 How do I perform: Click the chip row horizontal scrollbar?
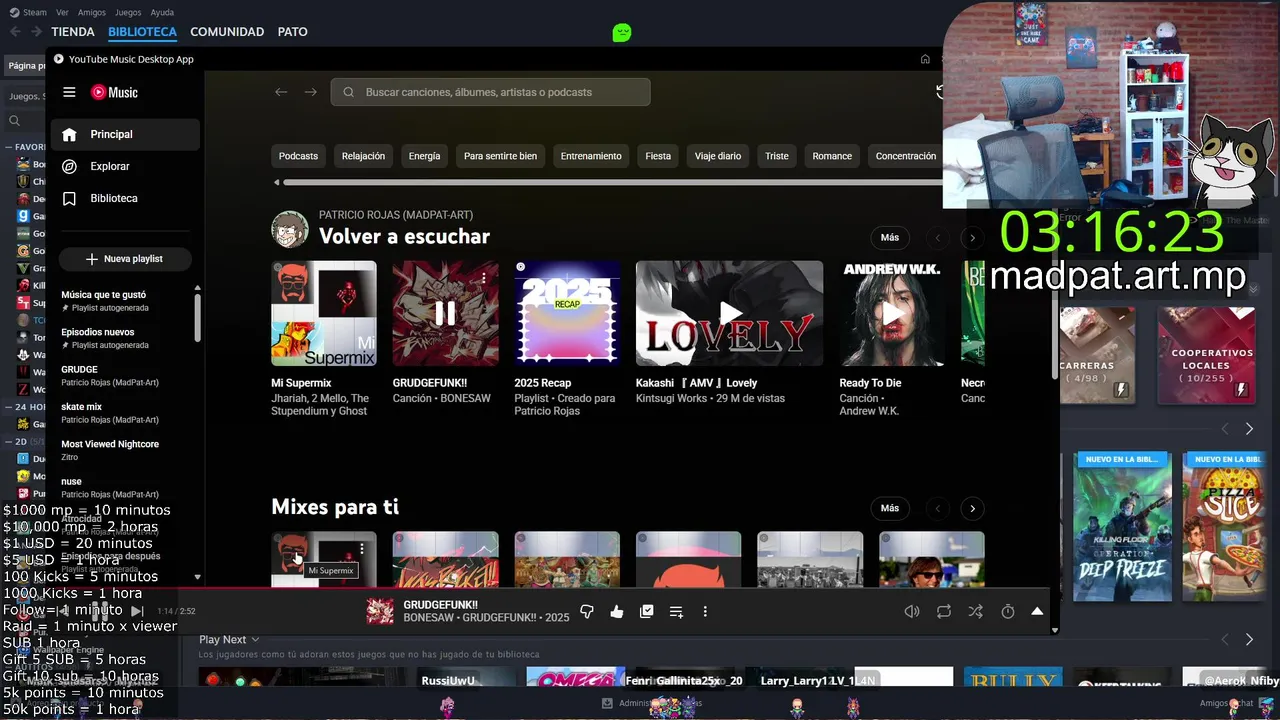pos(612,182)
